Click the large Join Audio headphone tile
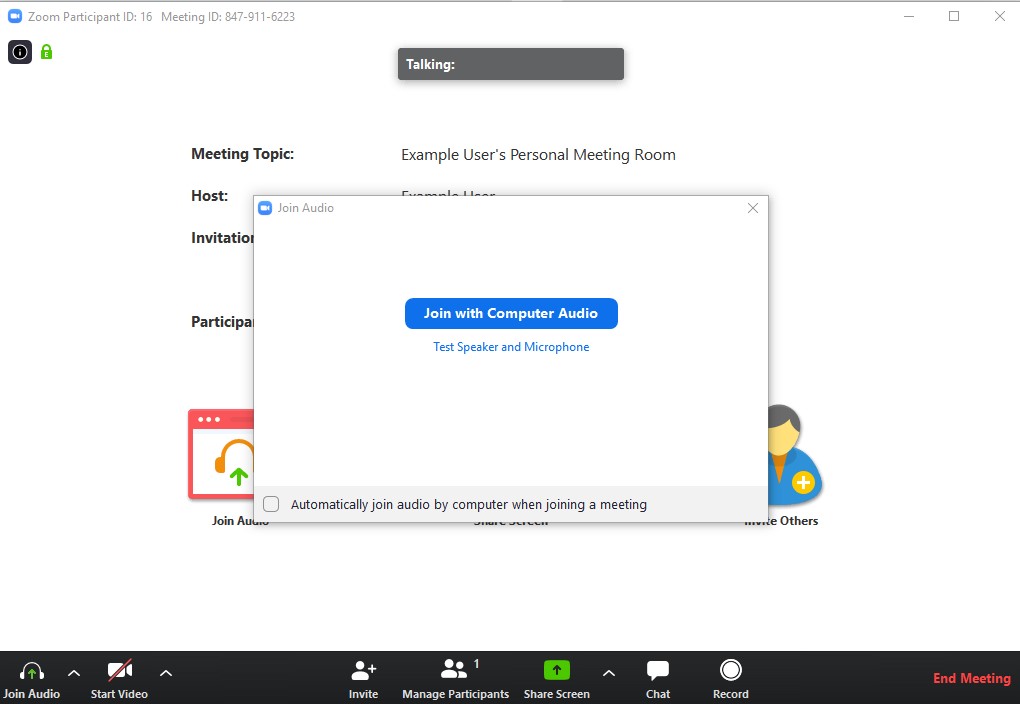Image resolution: width=1020 pixels, height=704 pixels. point(221,454)
